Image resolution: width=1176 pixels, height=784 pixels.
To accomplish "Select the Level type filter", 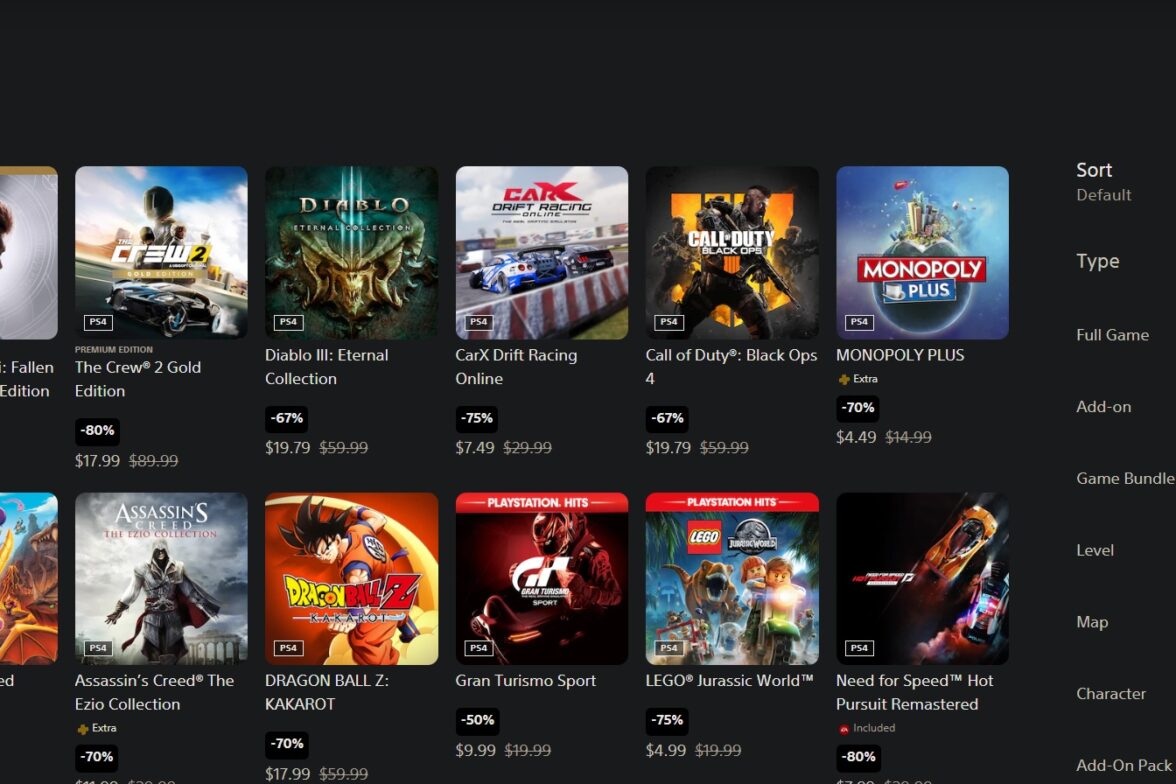I will (x=1095, y=550).
